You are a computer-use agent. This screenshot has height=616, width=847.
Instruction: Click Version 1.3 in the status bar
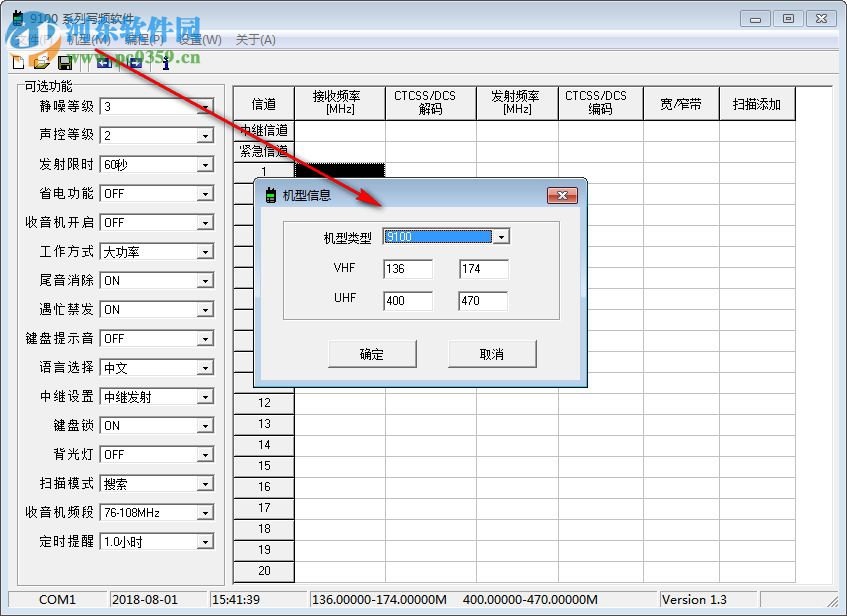(x=694, y=600)
